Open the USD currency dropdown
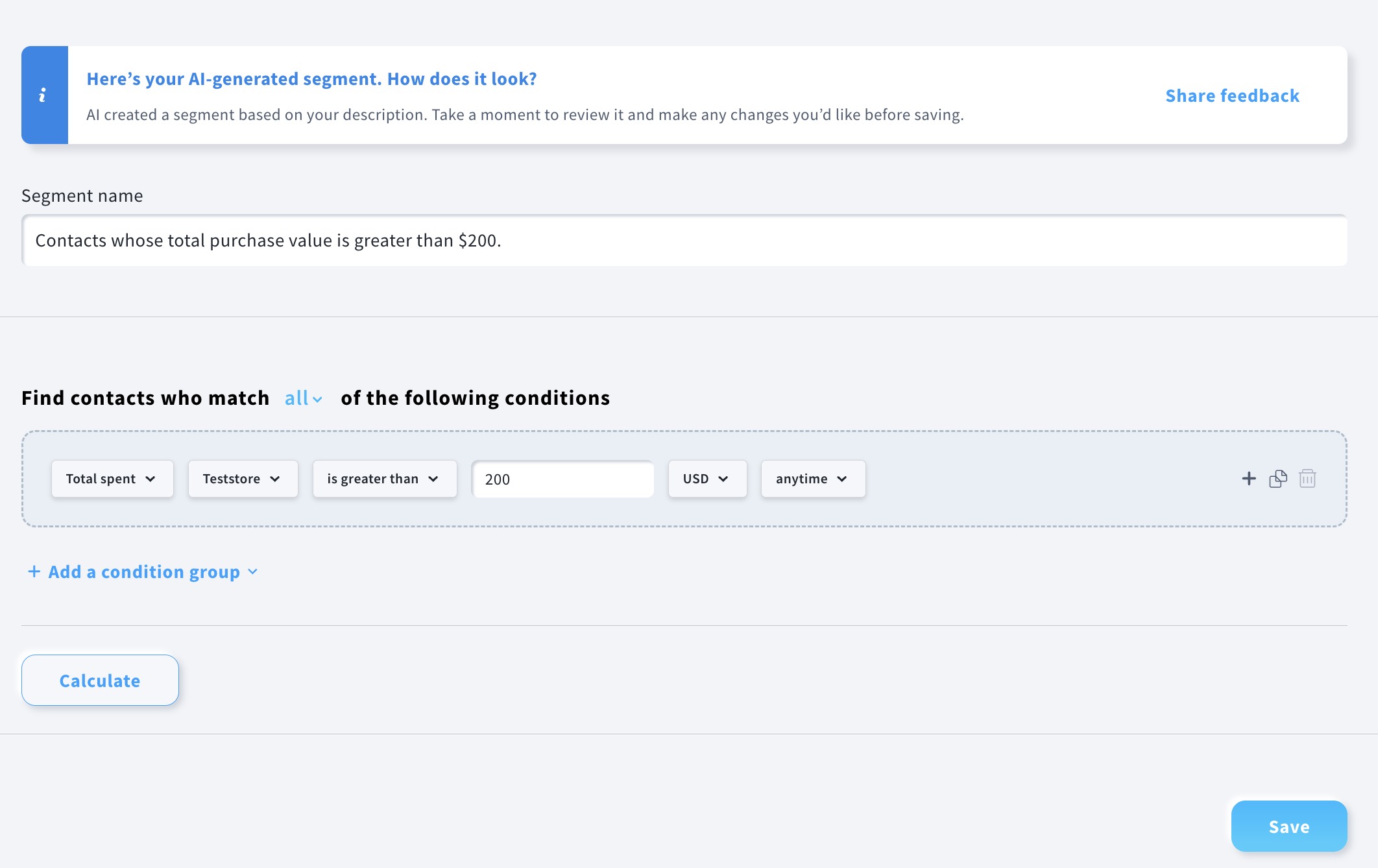 pos(707,478)
